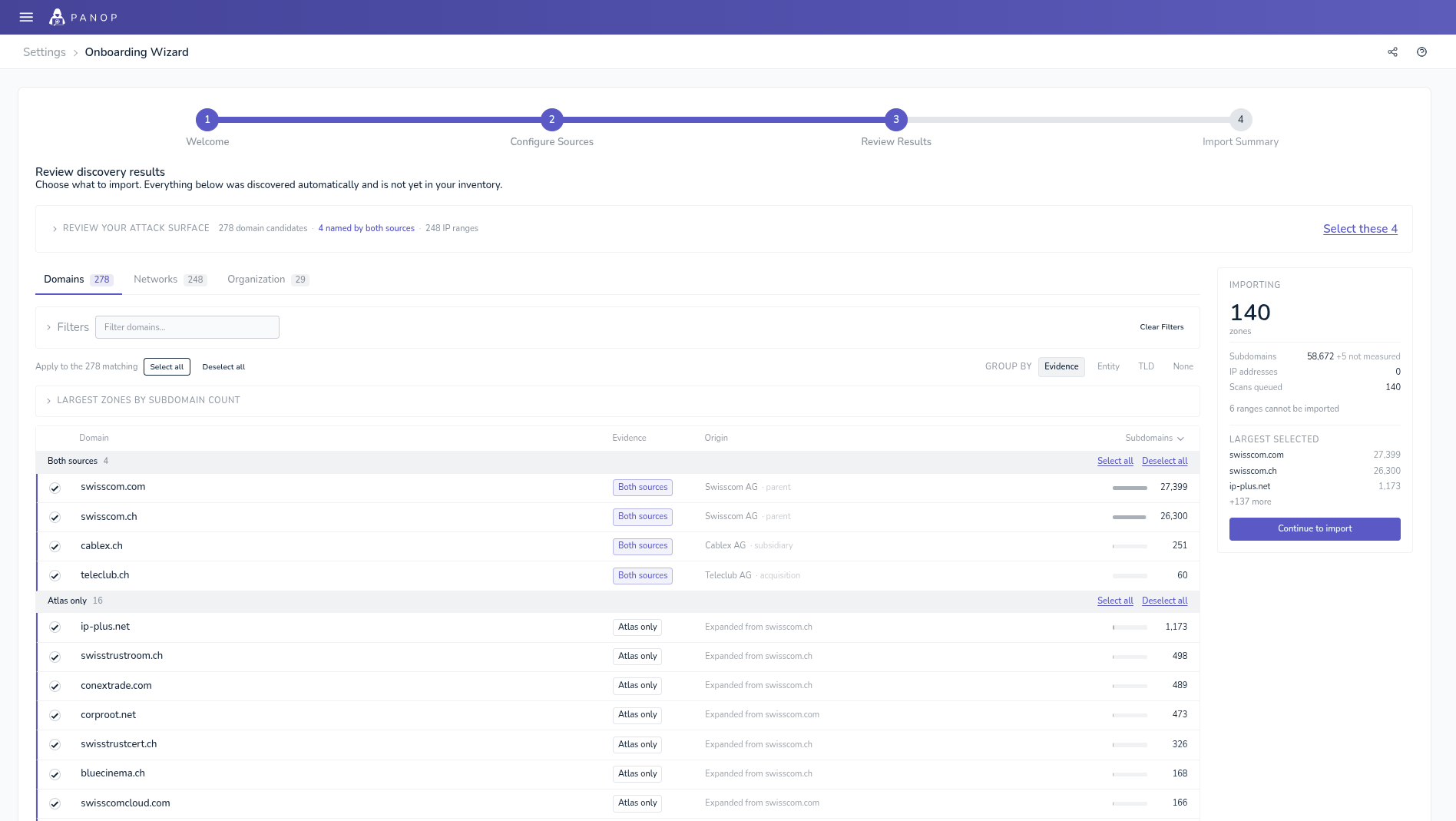Uncheck the swisstrustcert.ch checkbox
Image resolution: width=1456 pixels, height=821 pixels.
[x=55, y=744]
